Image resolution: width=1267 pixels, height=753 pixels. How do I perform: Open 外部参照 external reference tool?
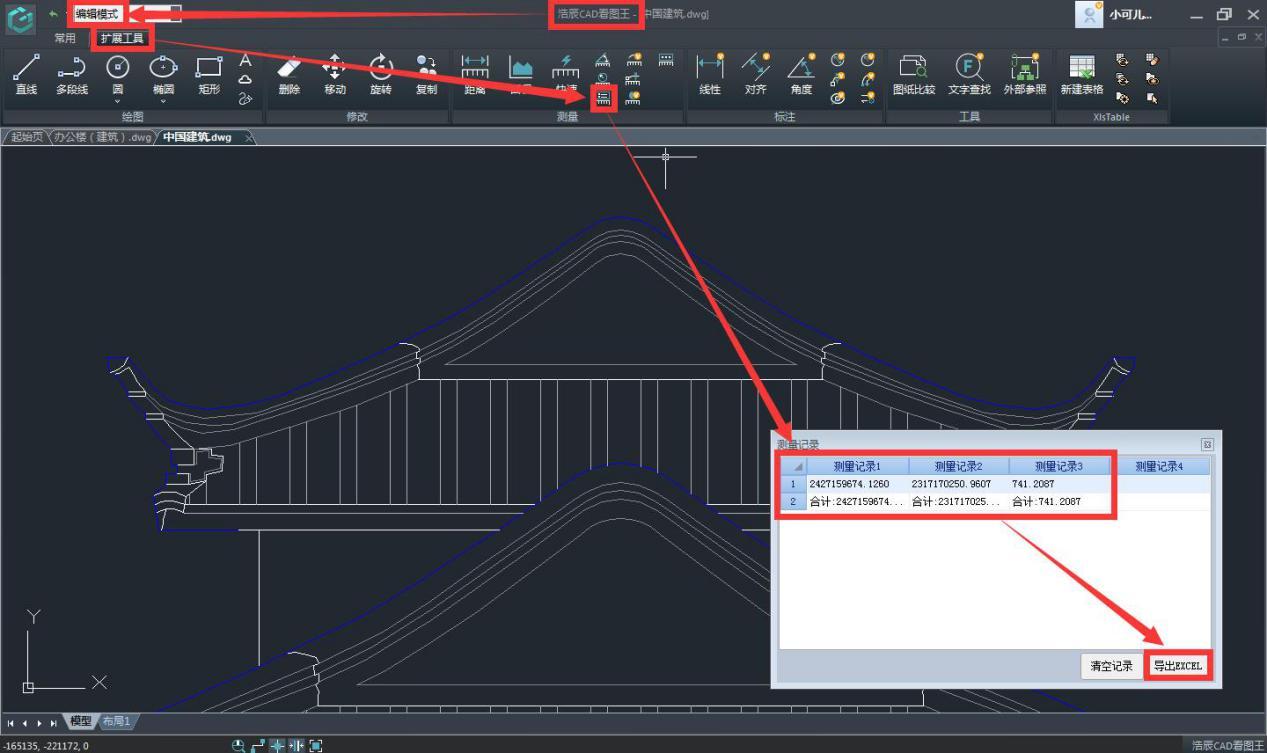pyautogui.click(x=1025, y=75)
